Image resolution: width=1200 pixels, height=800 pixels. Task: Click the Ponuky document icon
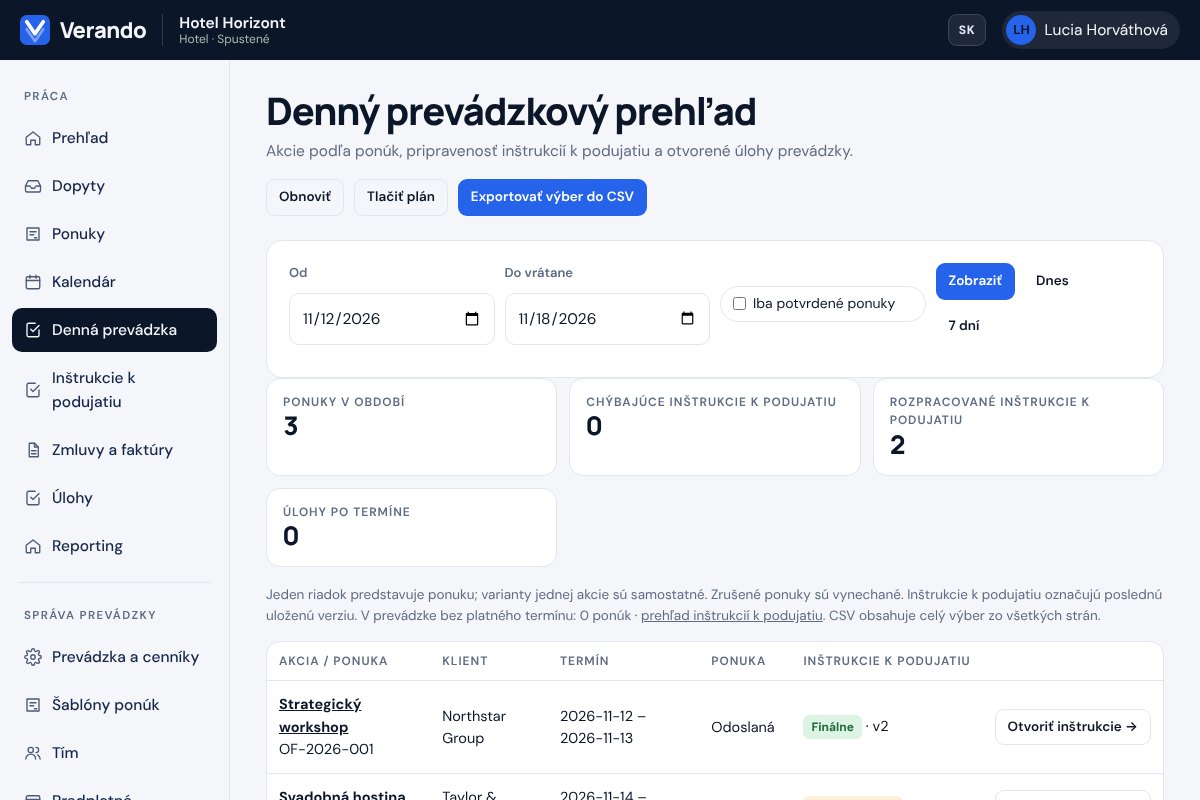tap(33, 234)
